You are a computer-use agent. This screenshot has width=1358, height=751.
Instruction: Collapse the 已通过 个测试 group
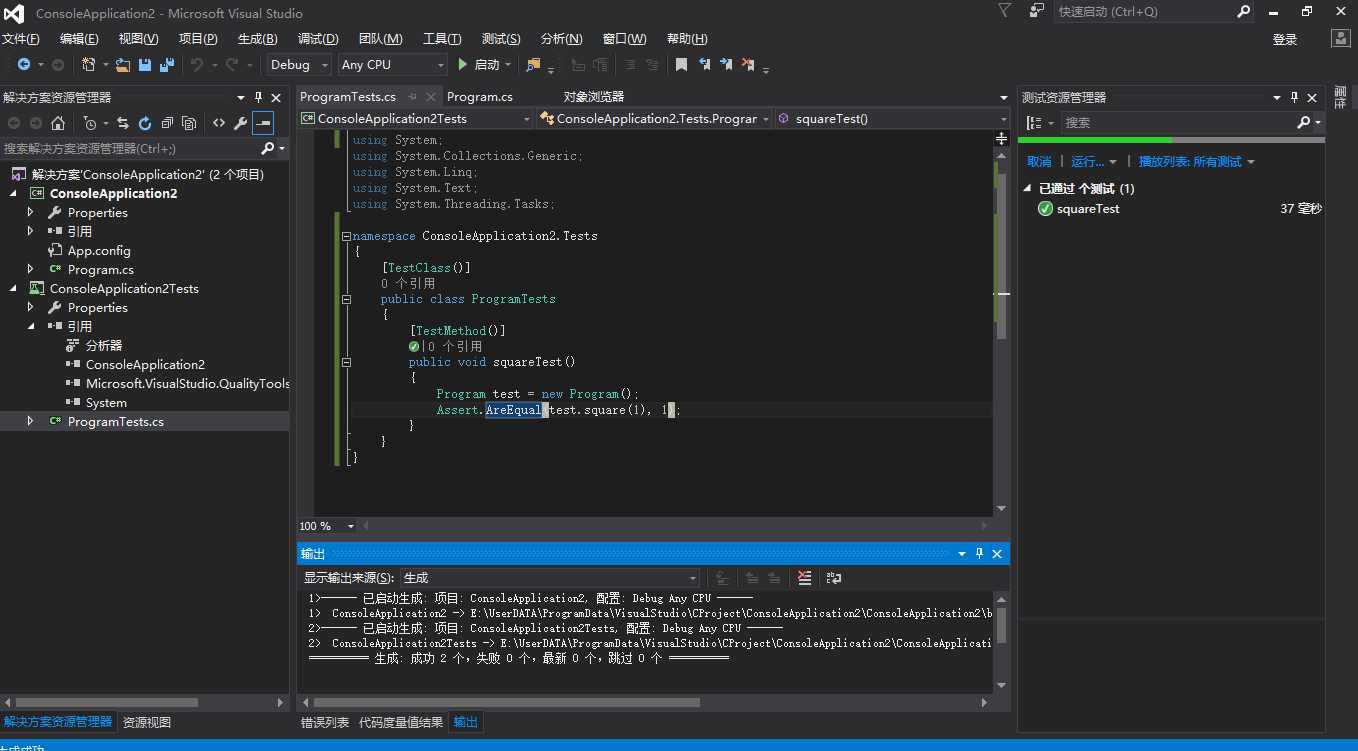1027,188
